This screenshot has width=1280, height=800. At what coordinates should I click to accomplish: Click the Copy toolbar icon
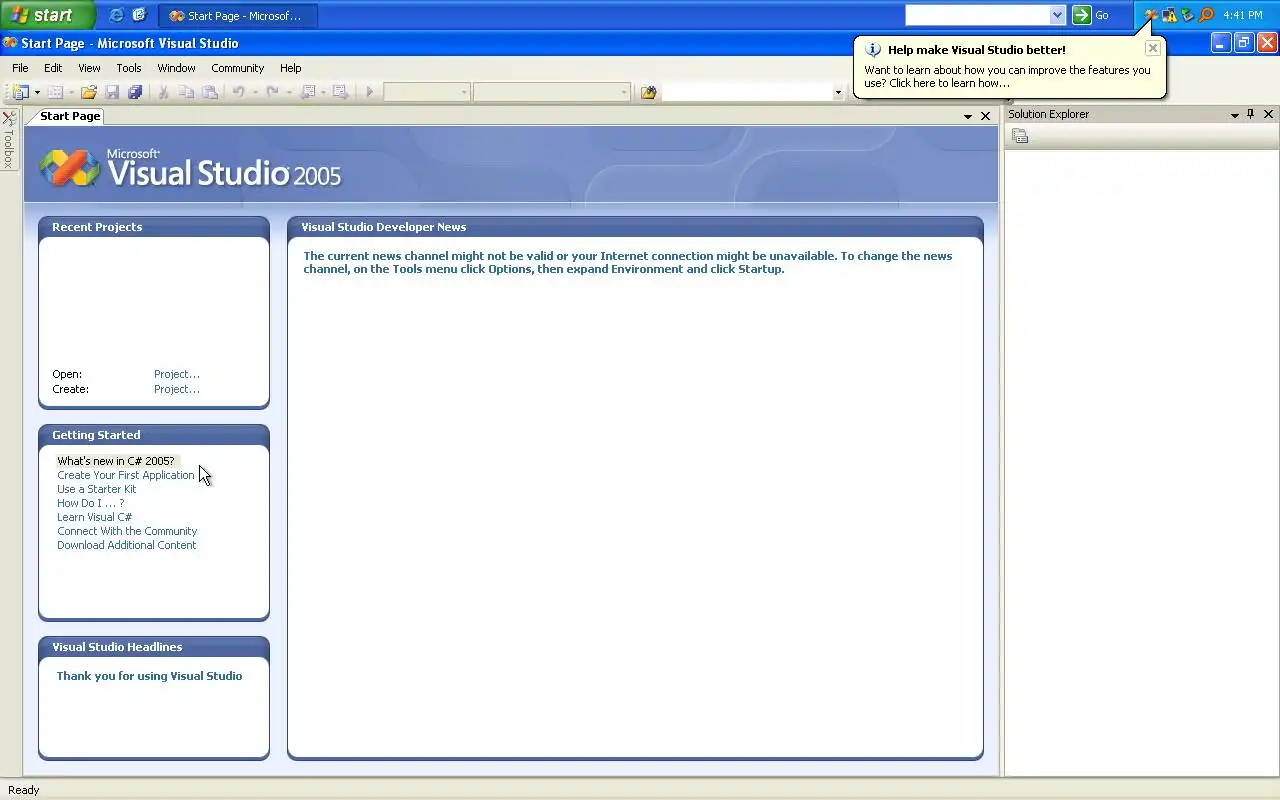coord(186,92)
